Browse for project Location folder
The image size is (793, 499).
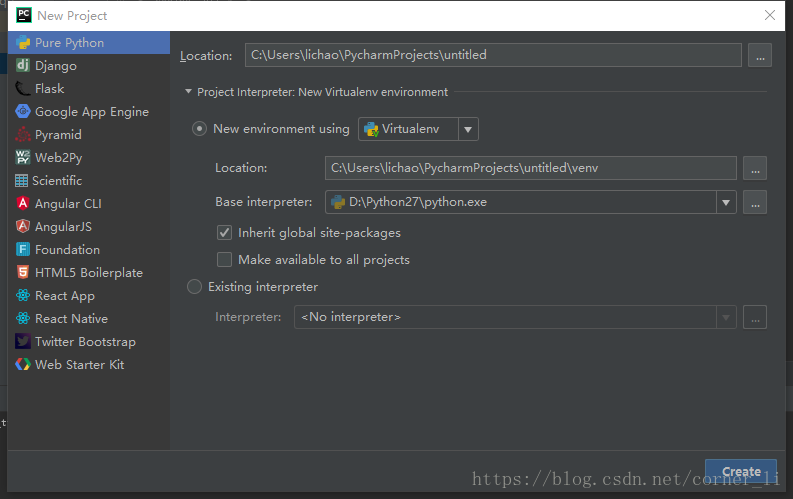coord(760,55)
